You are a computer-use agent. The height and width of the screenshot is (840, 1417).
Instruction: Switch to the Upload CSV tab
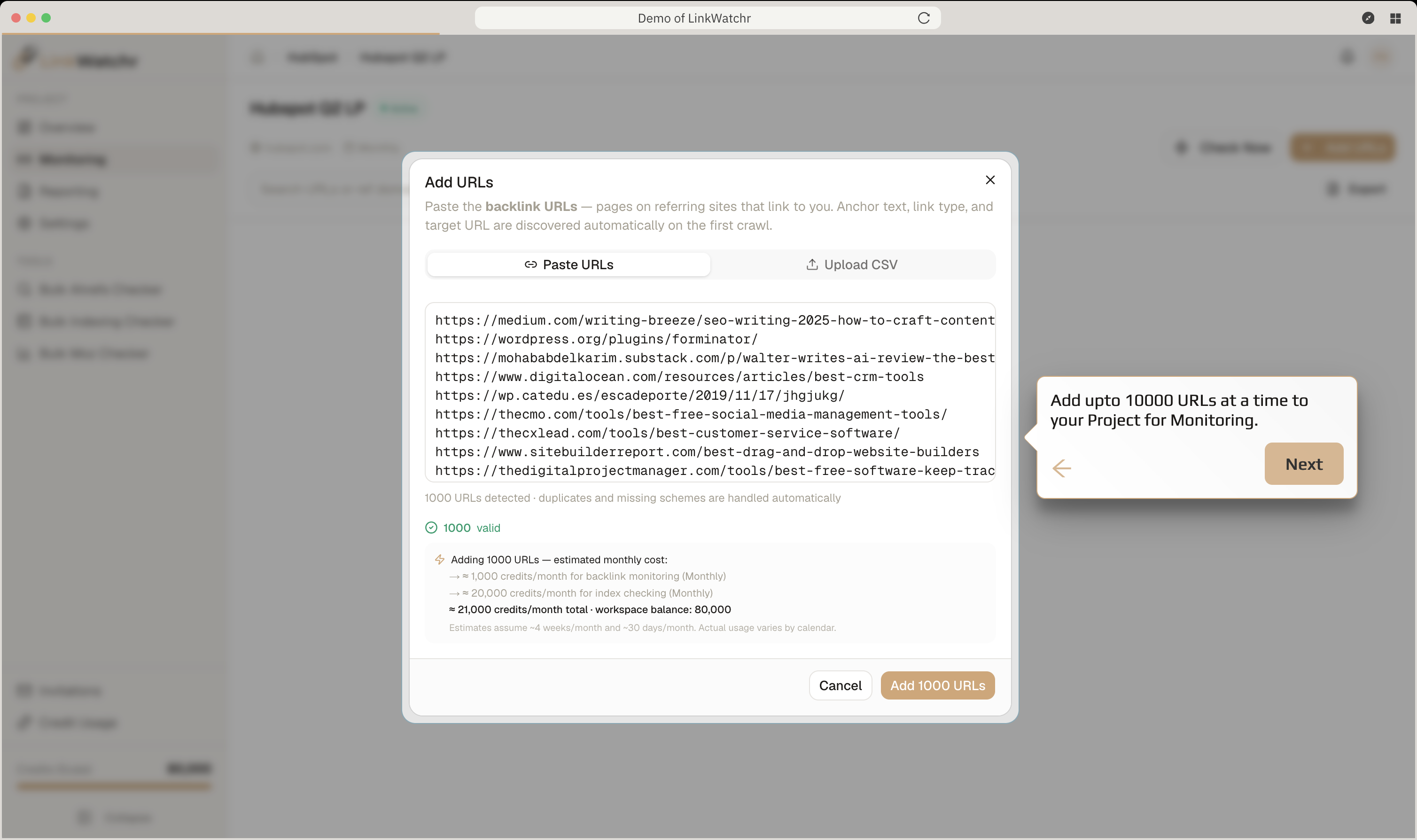click(x=852, y=264)
